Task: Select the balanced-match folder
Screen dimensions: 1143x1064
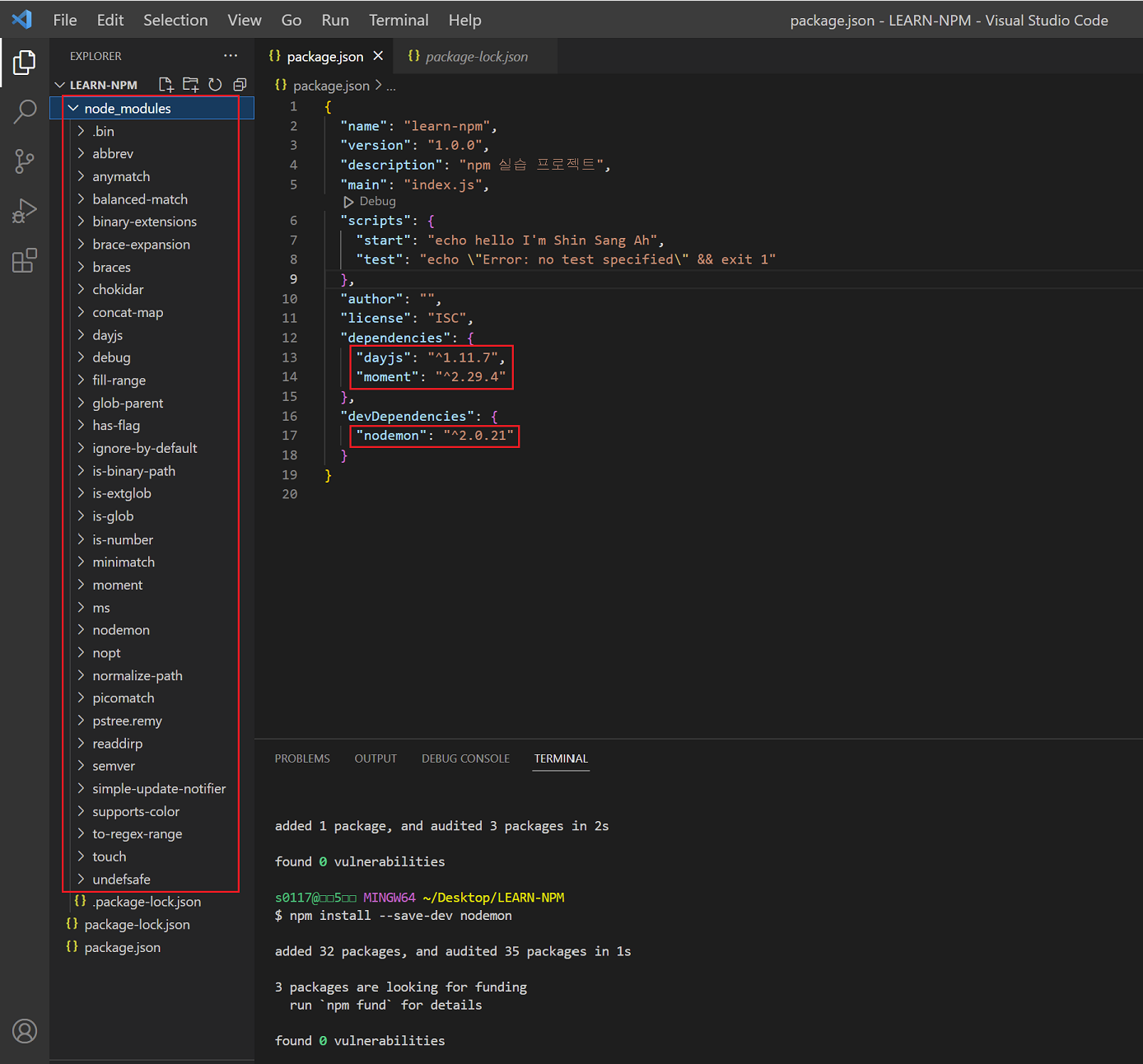Action: click(152, 199)
